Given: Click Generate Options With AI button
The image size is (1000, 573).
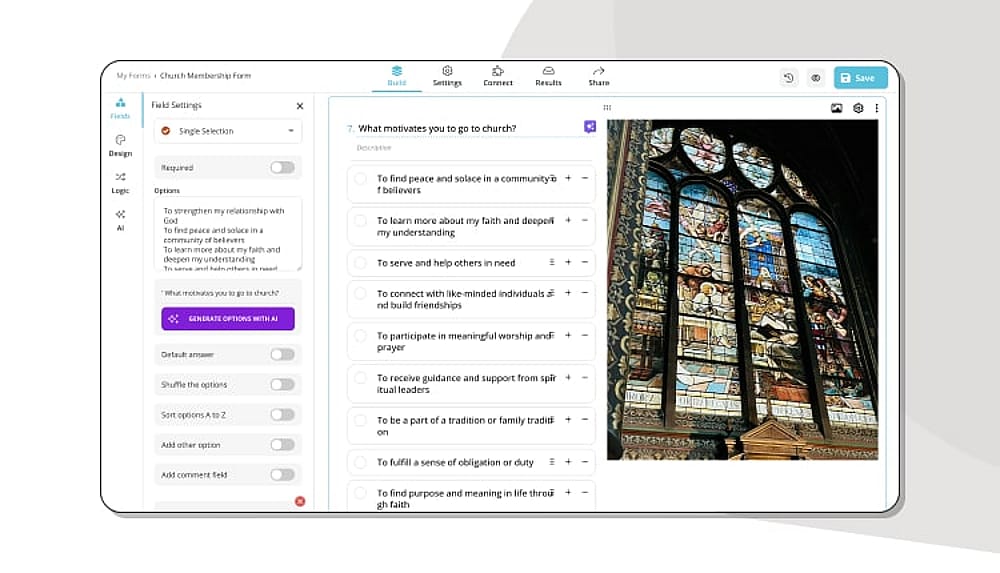Looking at the screenshot, I should [x=228, y=318].
